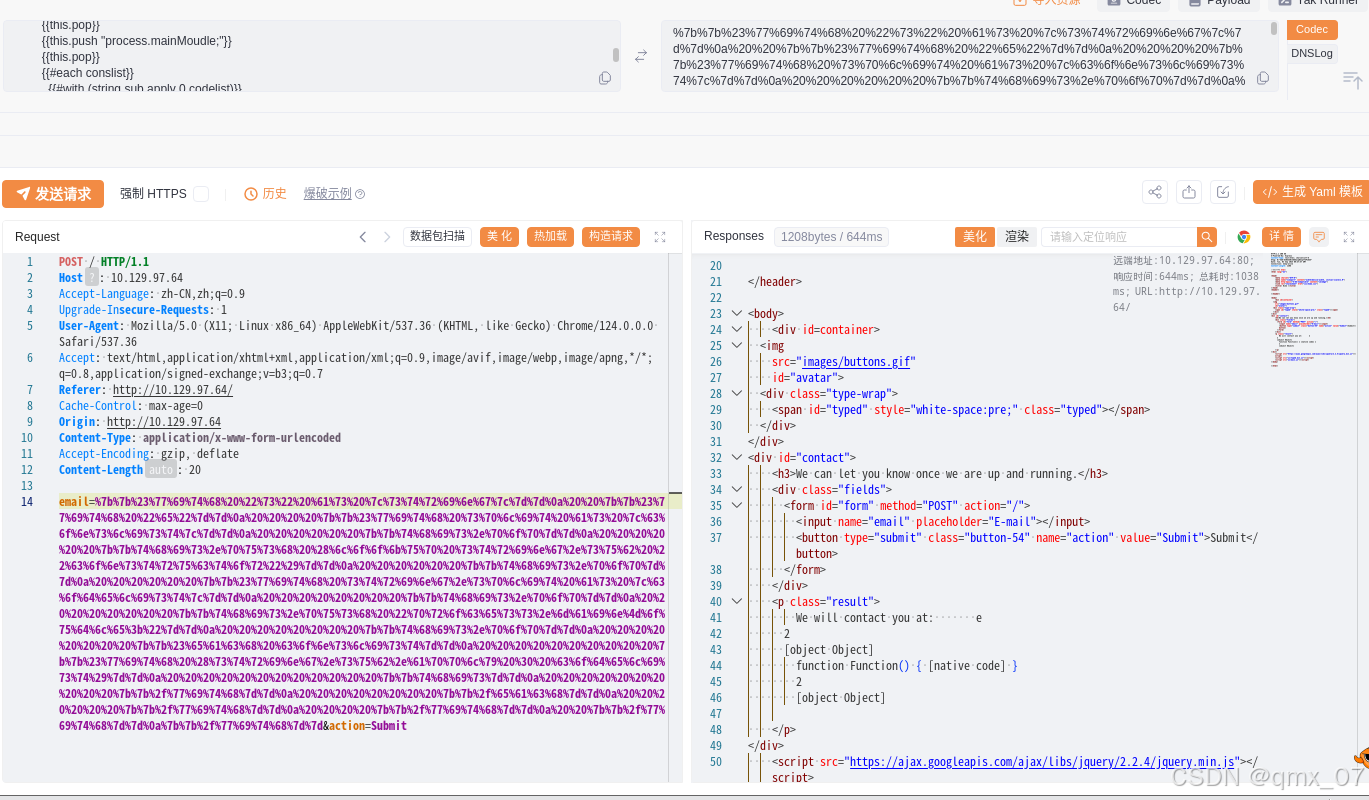Open images/buttons.gif link in response
The width and height of the screenshot is (1369, 800).
tap(858, 362)
